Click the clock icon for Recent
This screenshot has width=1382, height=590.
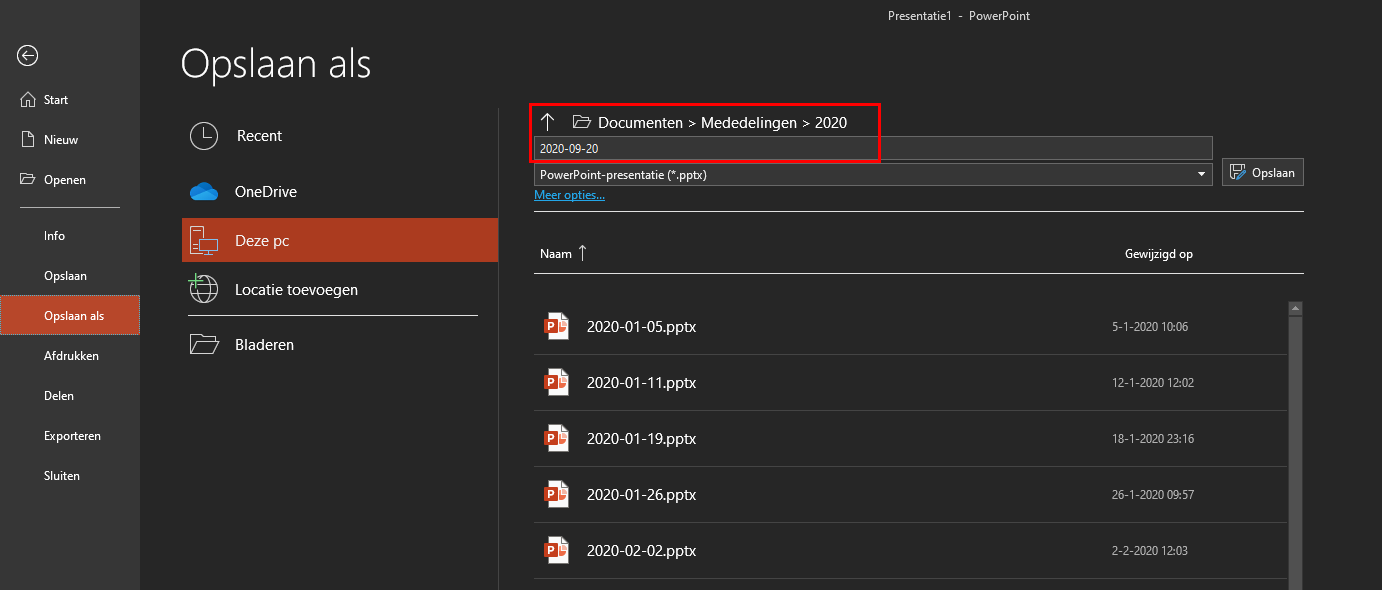click(204, 136)
